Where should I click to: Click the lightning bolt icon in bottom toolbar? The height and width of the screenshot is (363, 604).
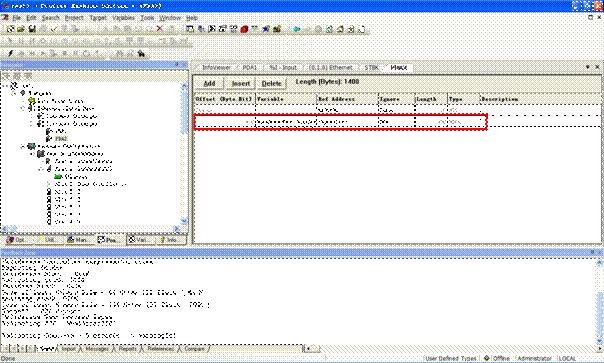[10, 54]
